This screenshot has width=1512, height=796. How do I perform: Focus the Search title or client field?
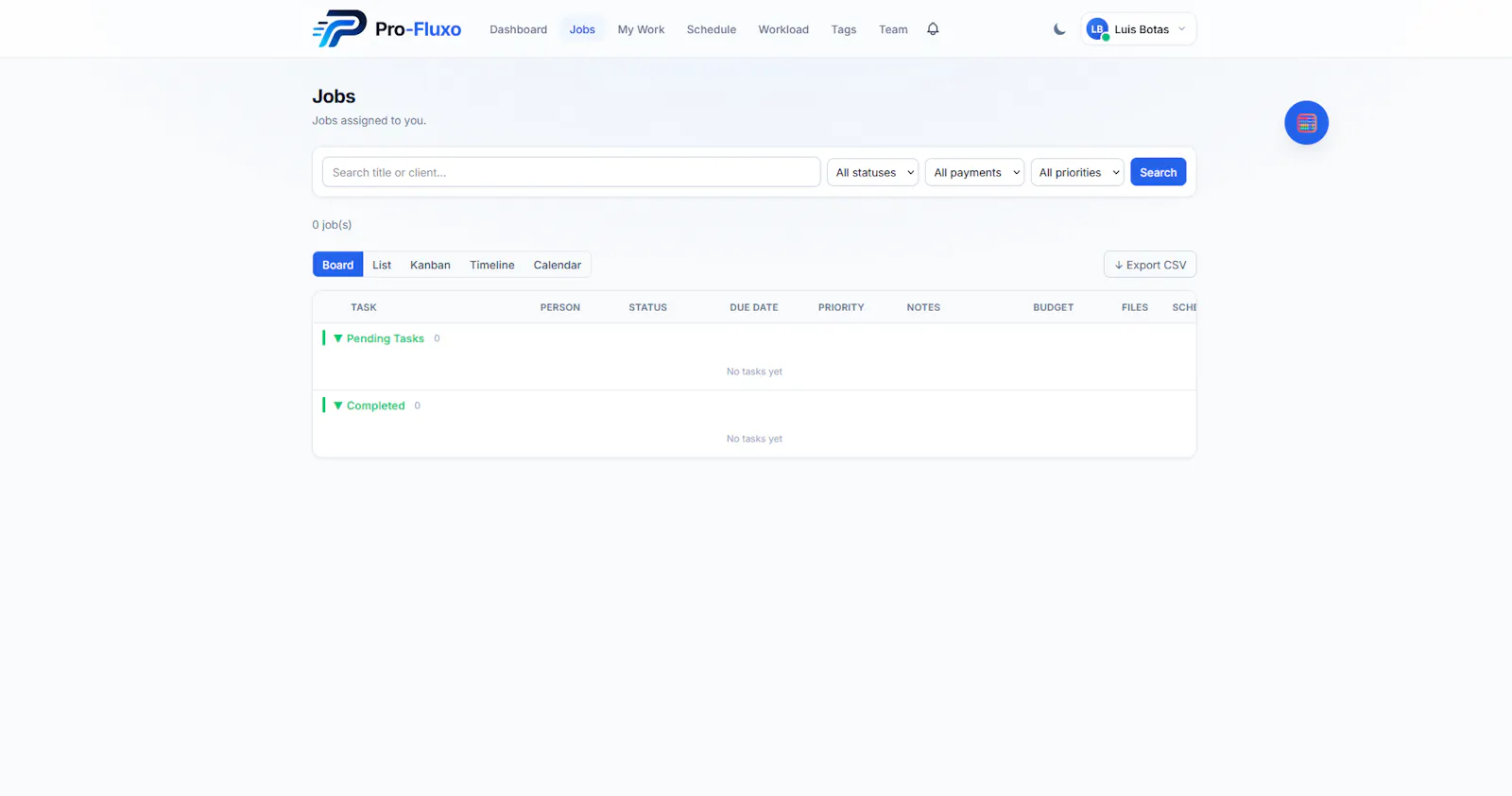[x=571, y=172]
